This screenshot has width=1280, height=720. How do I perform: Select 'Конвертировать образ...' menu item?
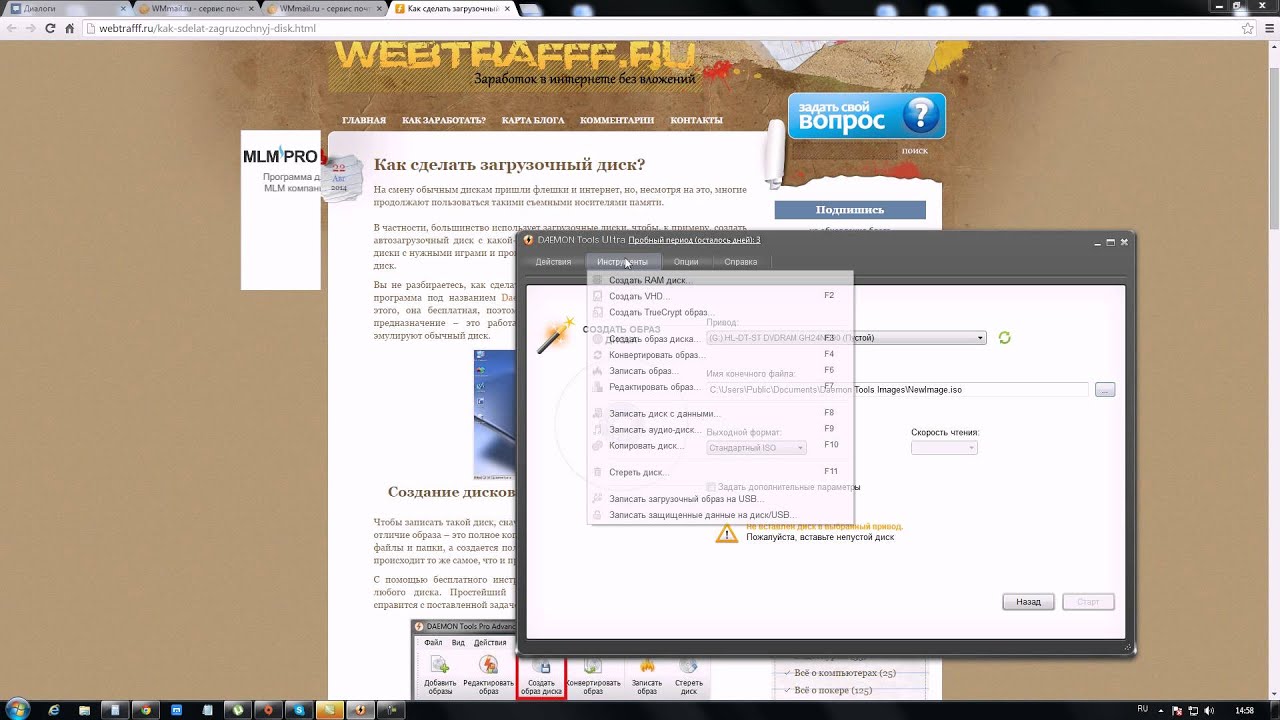720,355
